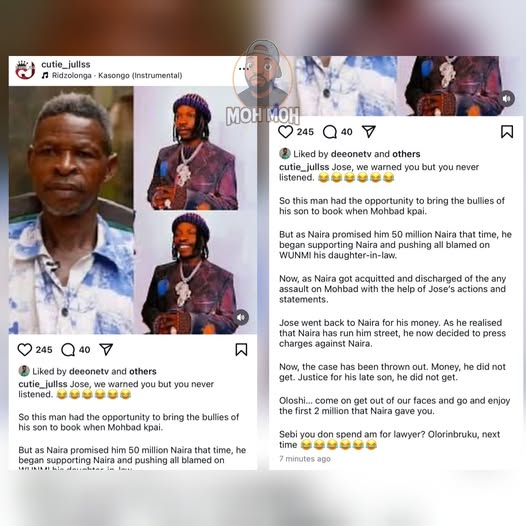
Task: View others who liked the left post
Action: click(143, 371)
